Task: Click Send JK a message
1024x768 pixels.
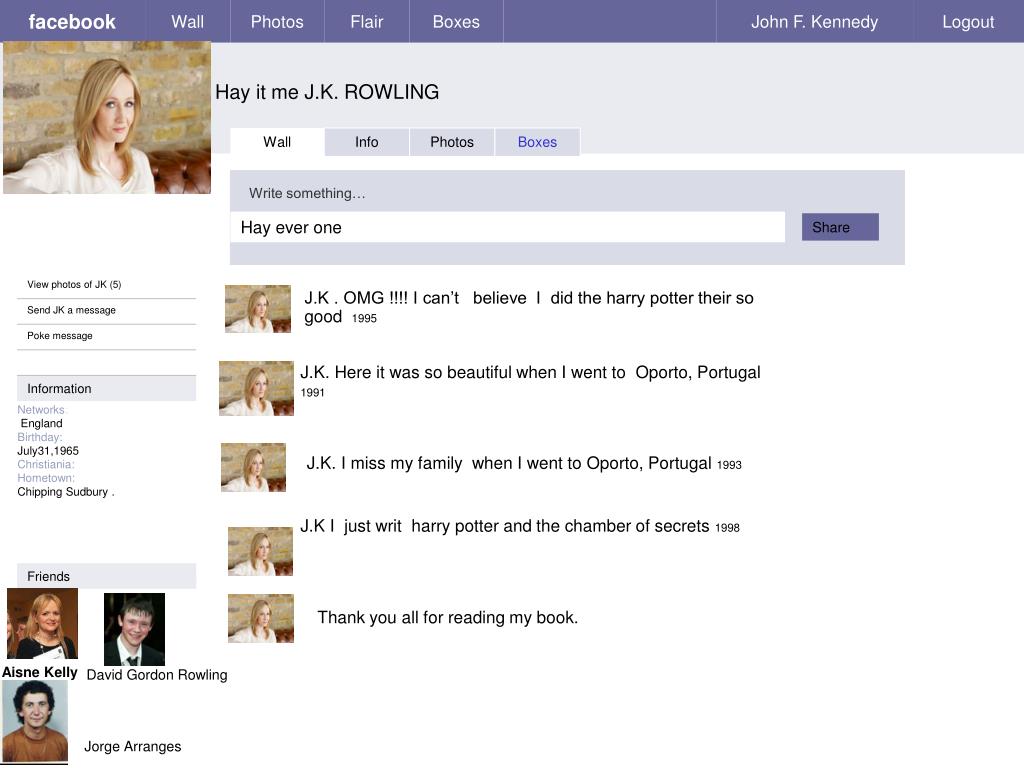Action: point(71,310)
